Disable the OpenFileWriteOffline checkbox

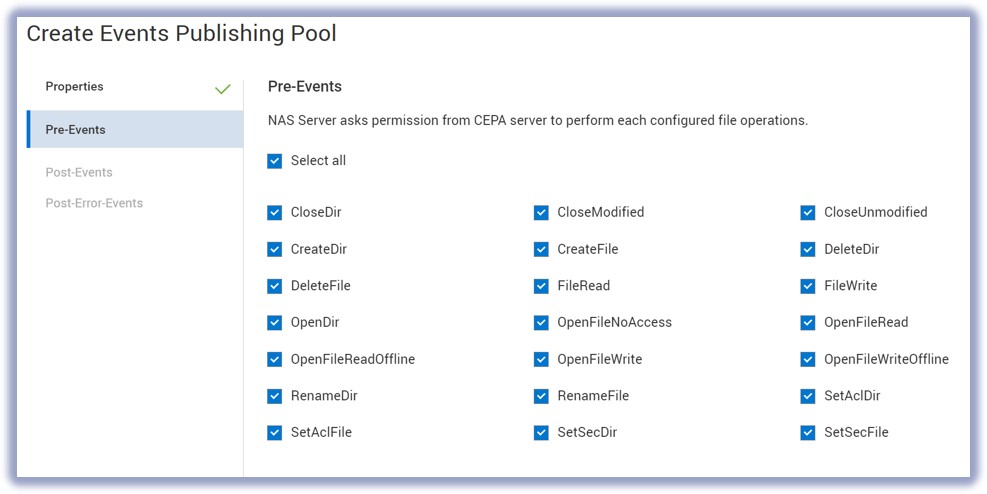(x=808, y=360)
